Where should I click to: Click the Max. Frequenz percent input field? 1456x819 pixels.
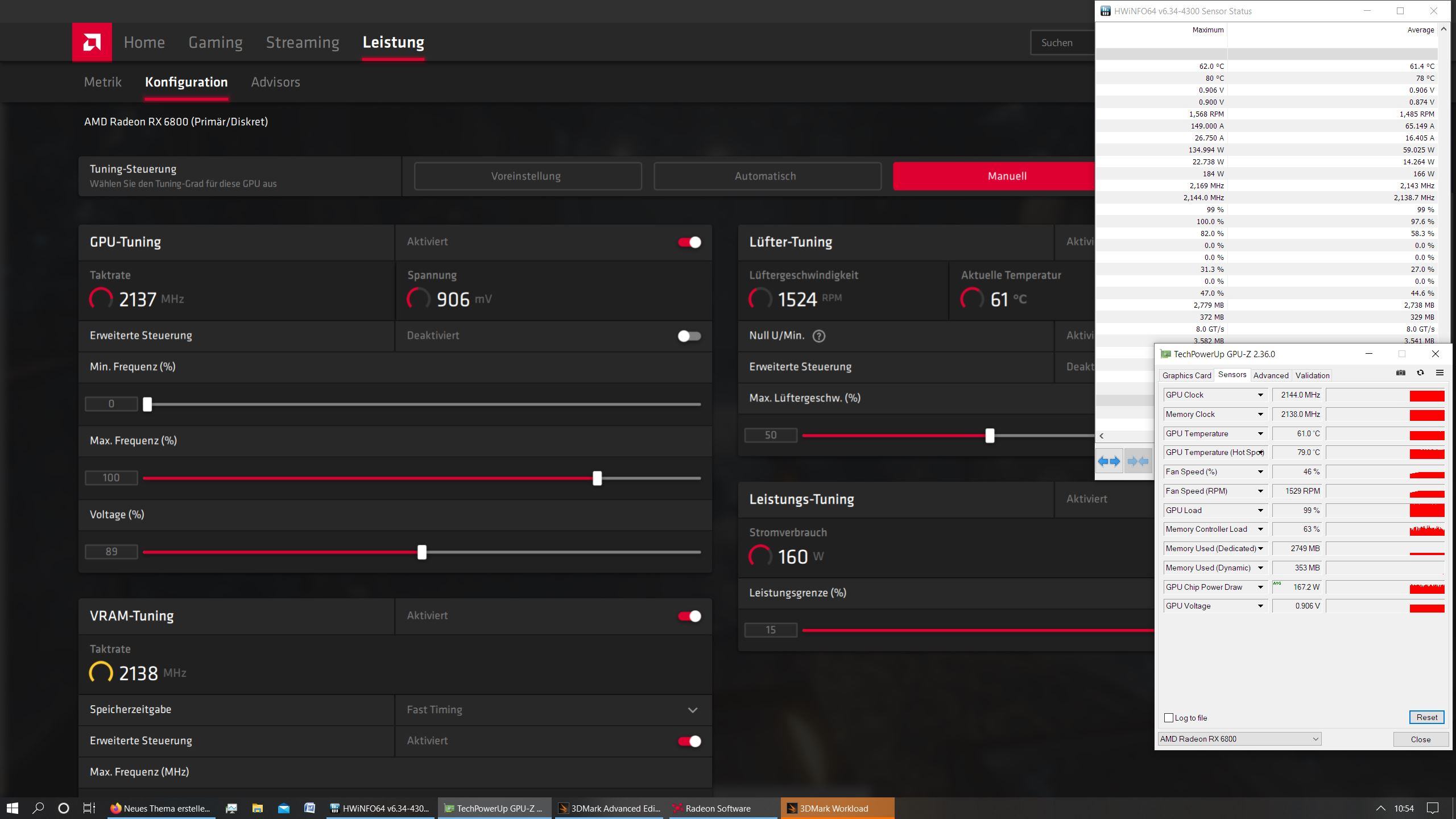[111, 478]
